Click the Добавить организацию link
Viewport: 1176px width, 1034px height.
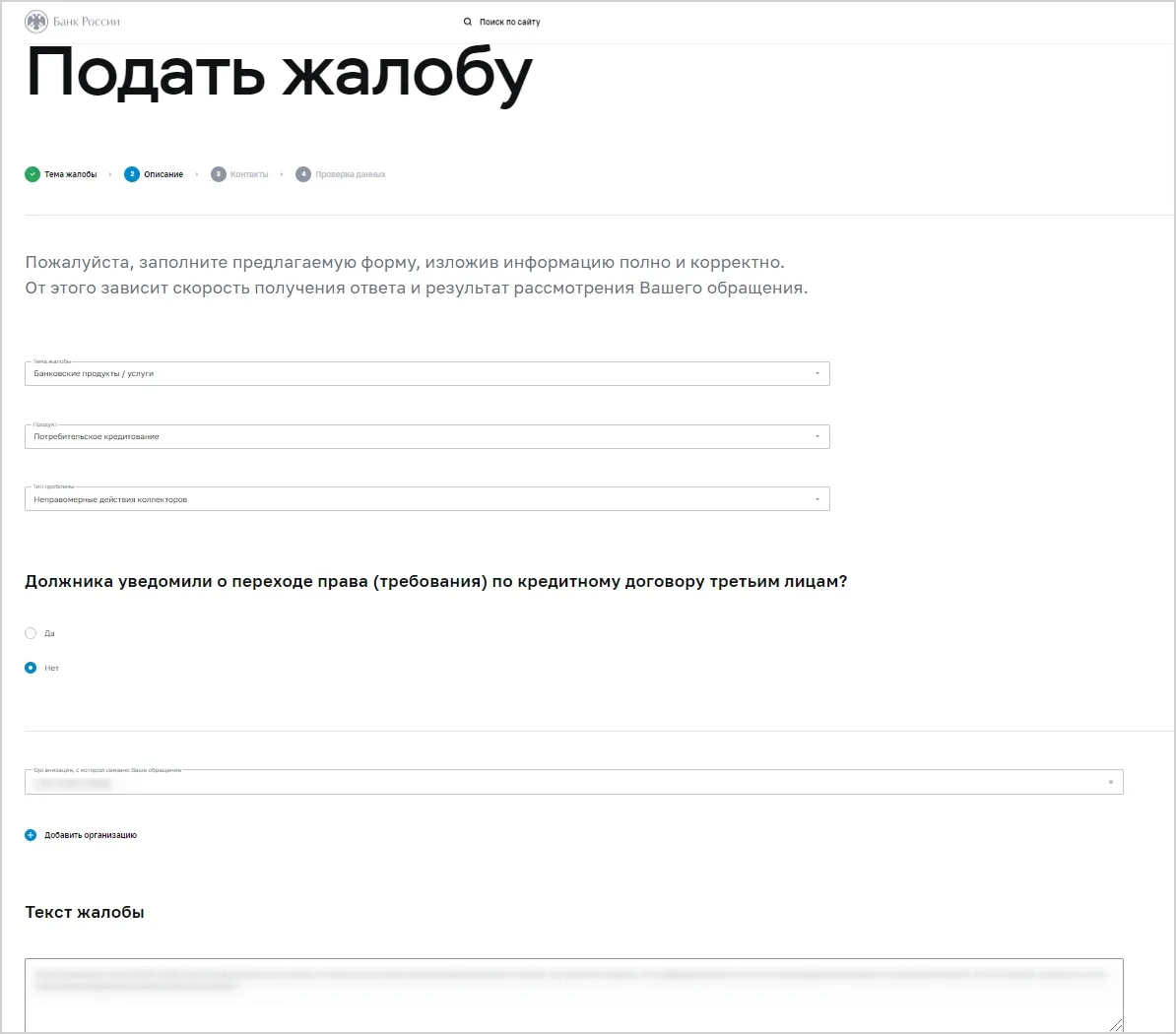(x=91, y=834)
